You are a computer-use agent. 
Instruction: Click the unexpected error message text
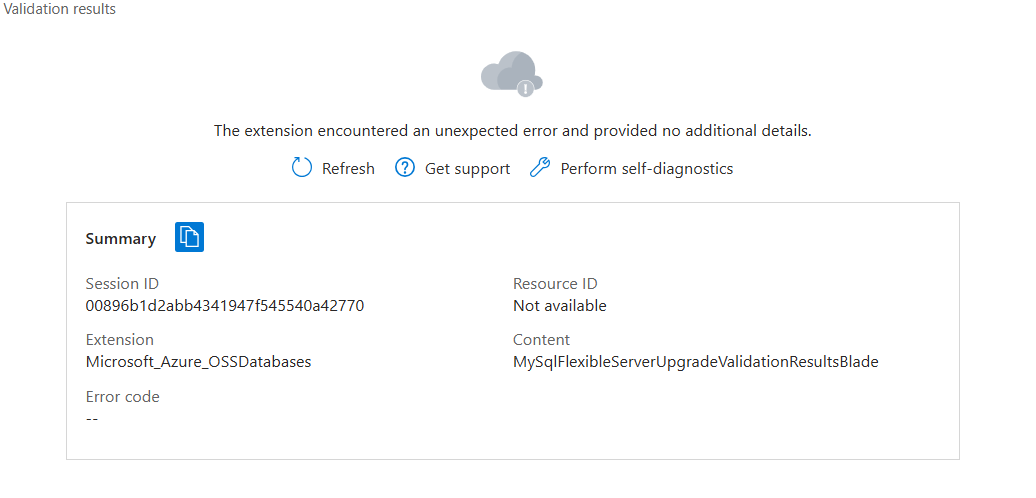513,131
